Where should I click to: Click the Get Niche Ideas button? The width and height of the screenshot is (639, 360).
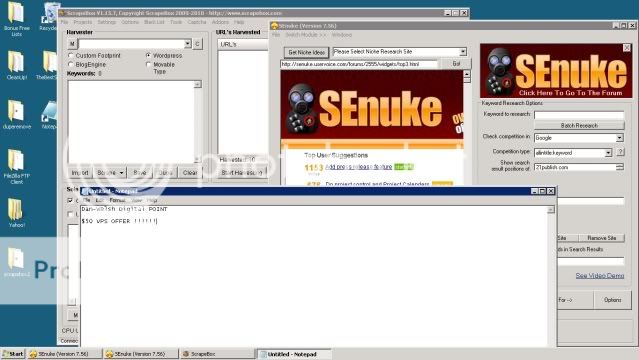pos(306,52)
